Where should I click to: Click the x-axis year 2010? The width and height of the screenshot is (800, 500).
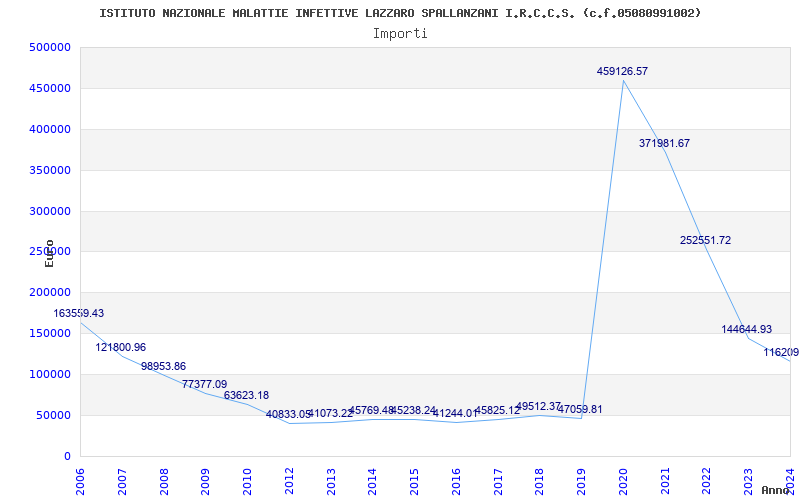[247, 482]
